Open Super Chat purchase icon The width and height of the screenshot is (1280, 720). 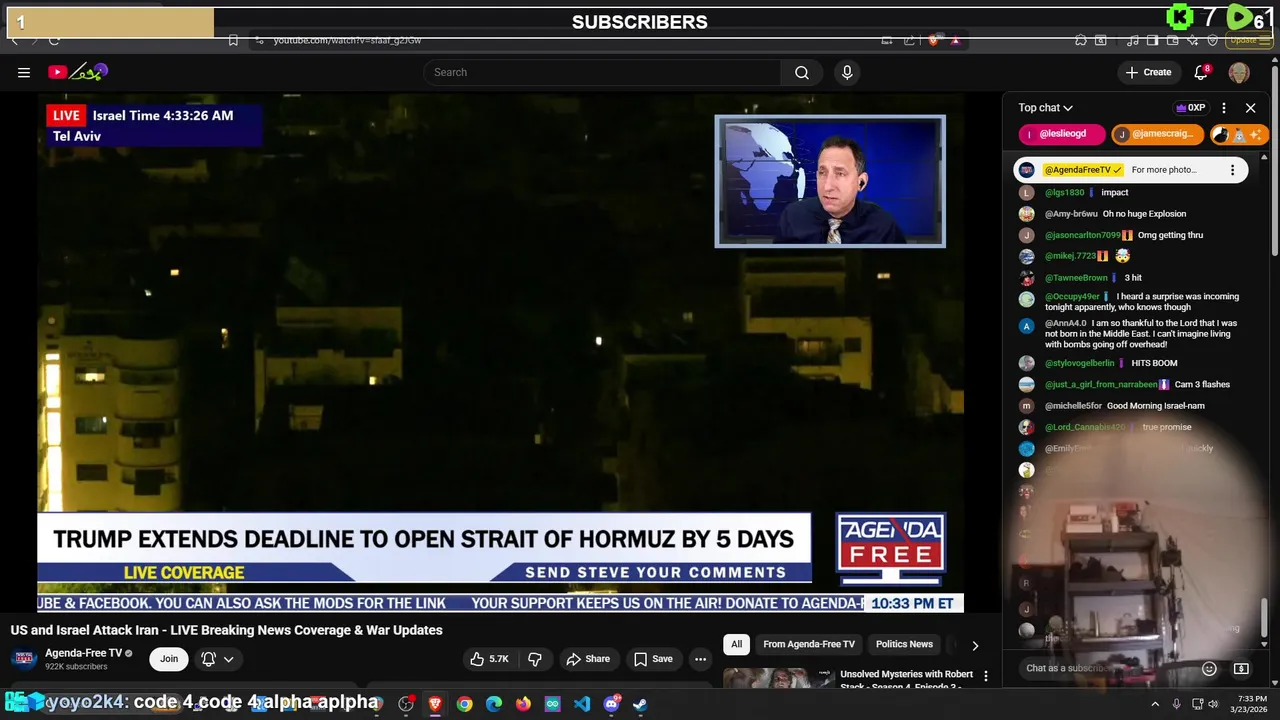pos(1241,668)
